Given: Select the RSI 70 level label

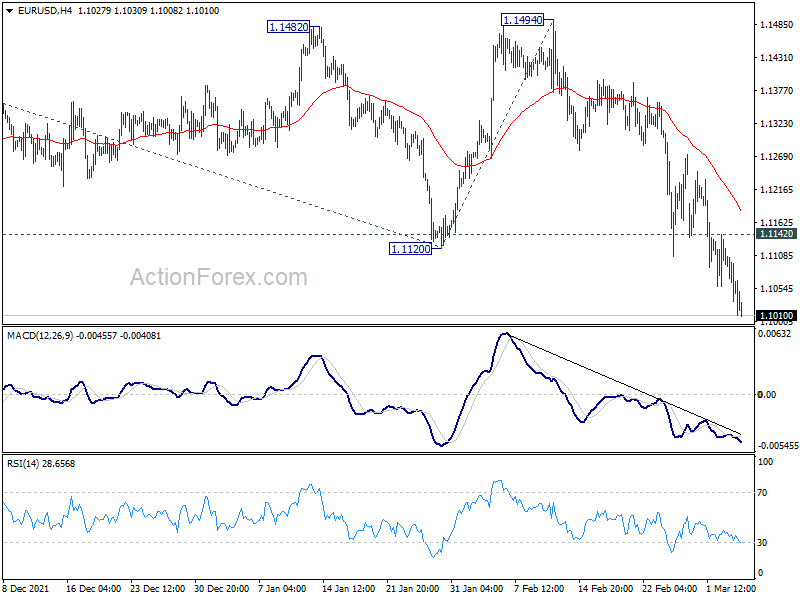Looking at the screenshot, I should point(762,492).
